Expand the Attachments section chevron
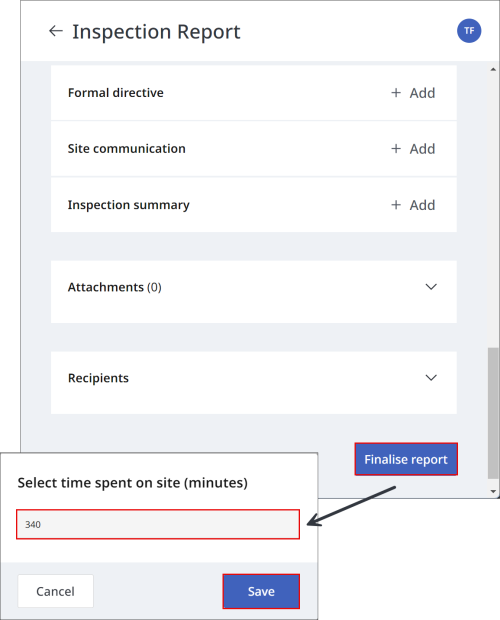 click(x=431, y=287)
